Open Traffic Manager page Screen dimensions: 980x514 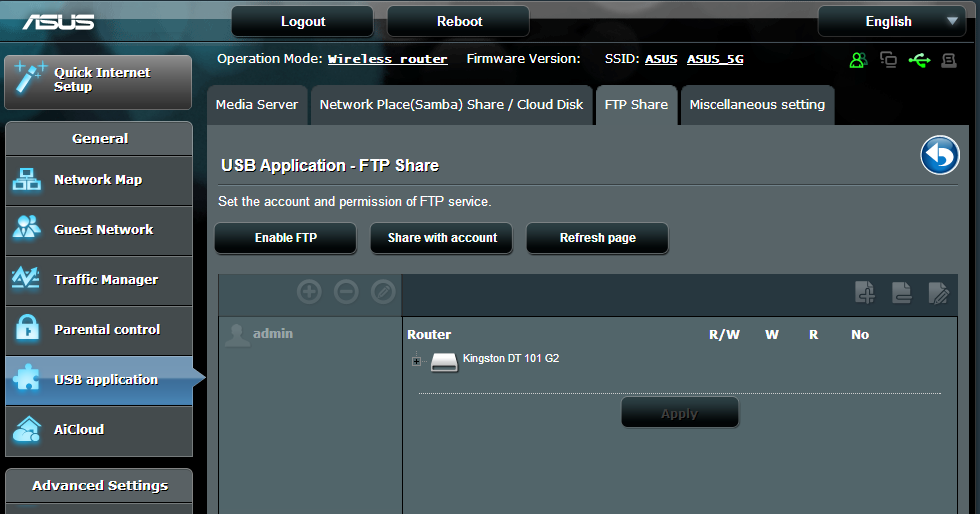(99, 280)
